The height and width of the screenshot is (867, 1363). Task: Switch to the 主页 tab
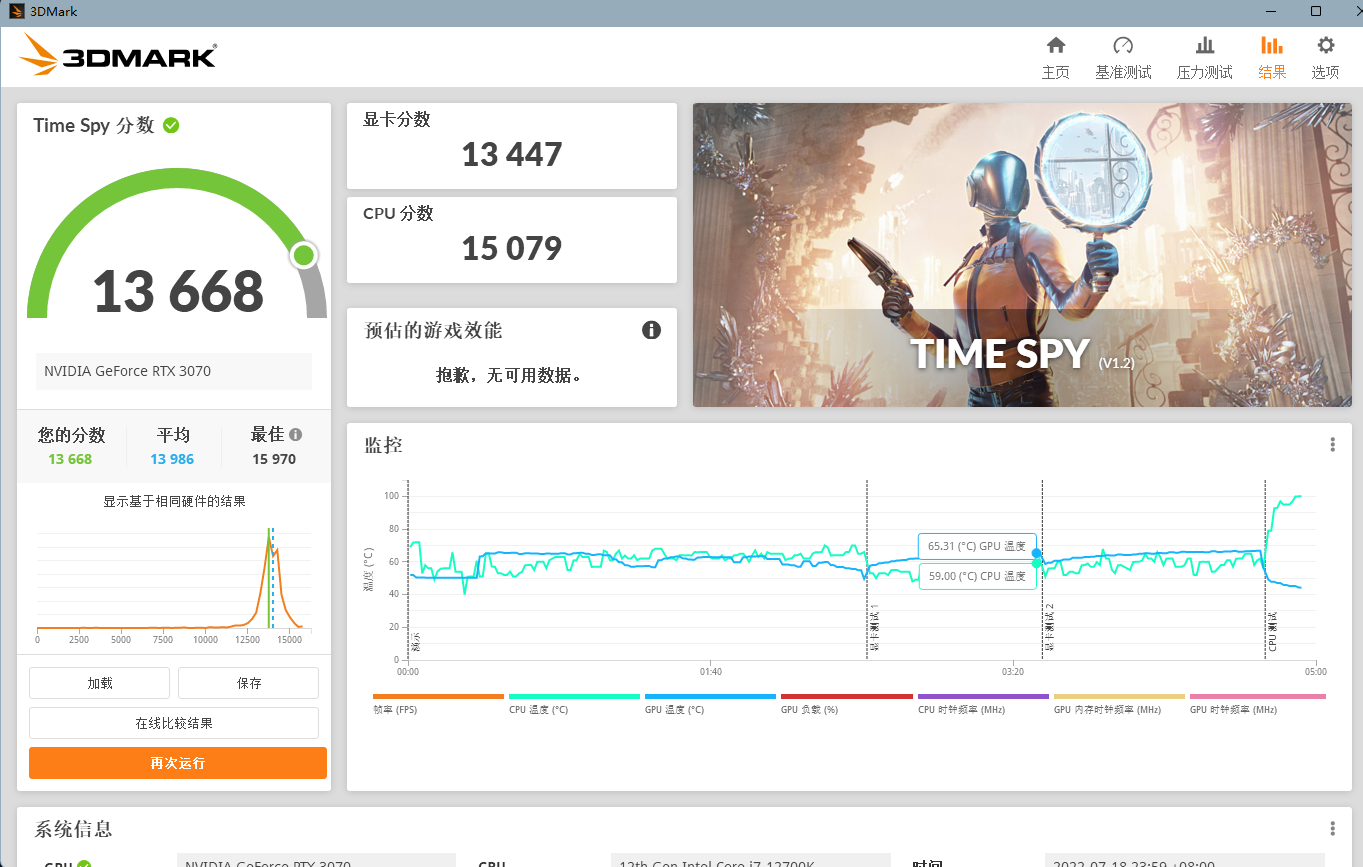click(x=1055, y=55)
